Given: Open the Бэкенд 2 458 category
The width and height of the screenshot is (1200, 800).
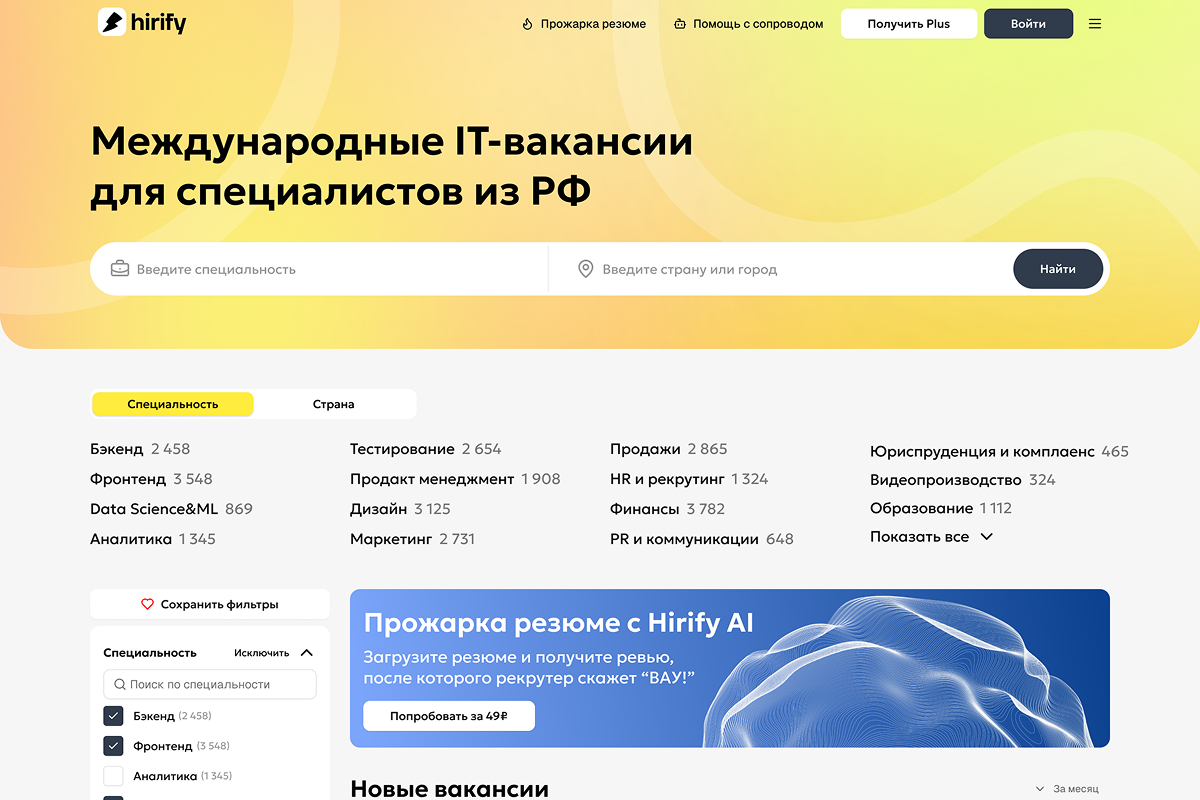Looking at the screenshot, I should click(140, 449).
